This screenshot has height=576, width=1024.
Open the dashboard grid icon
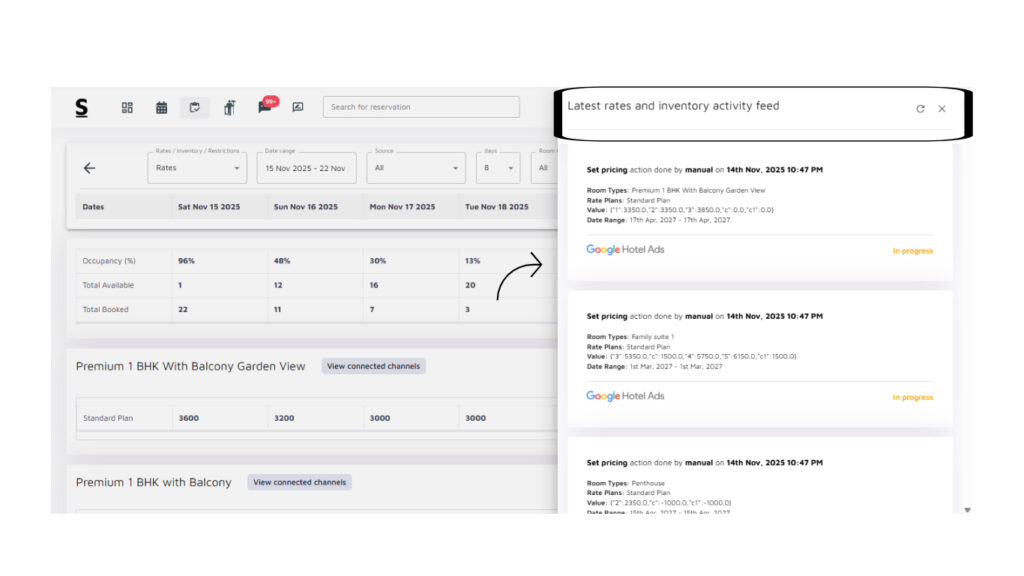(x=127, y=107)
